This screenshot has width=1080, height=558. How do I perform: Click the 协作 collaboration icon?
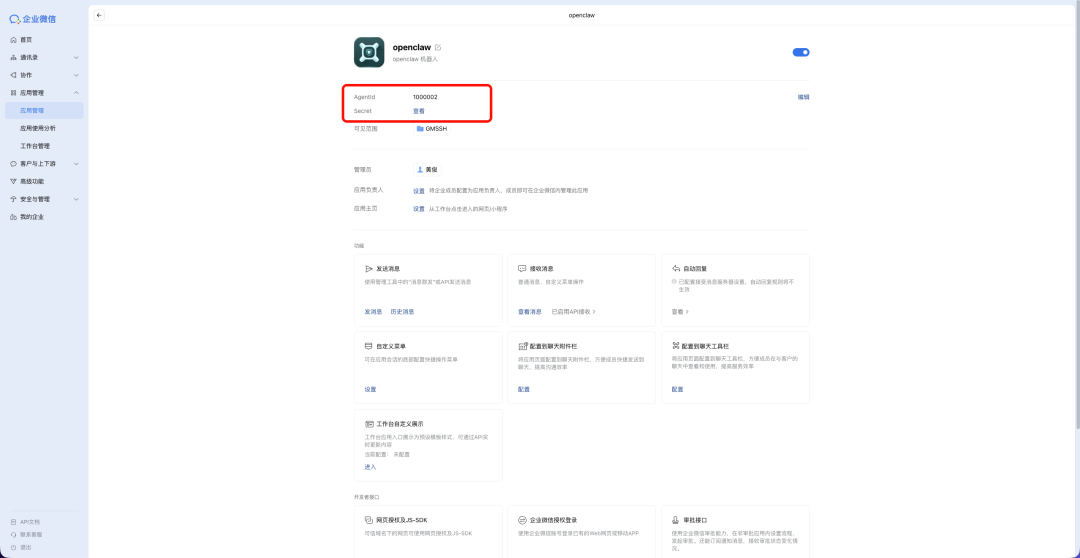tap(14, 75)
